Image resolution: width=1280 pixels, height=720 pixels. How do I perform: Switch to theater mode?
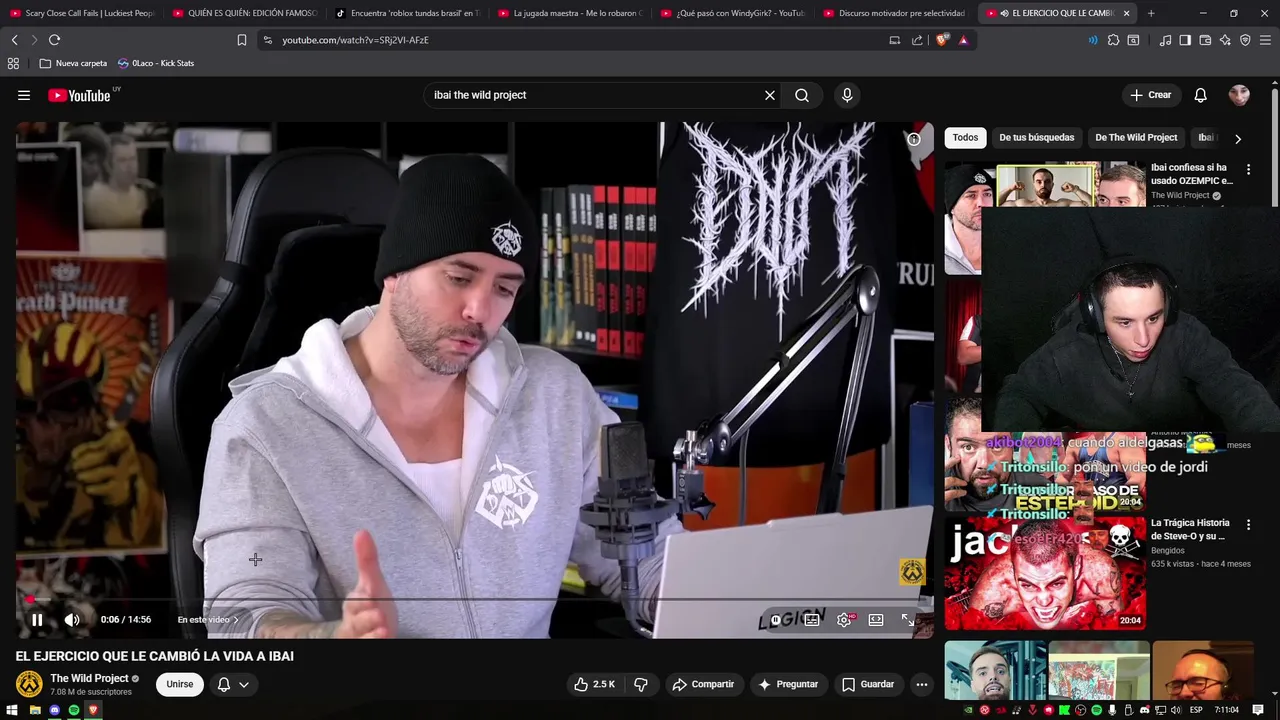876,620
